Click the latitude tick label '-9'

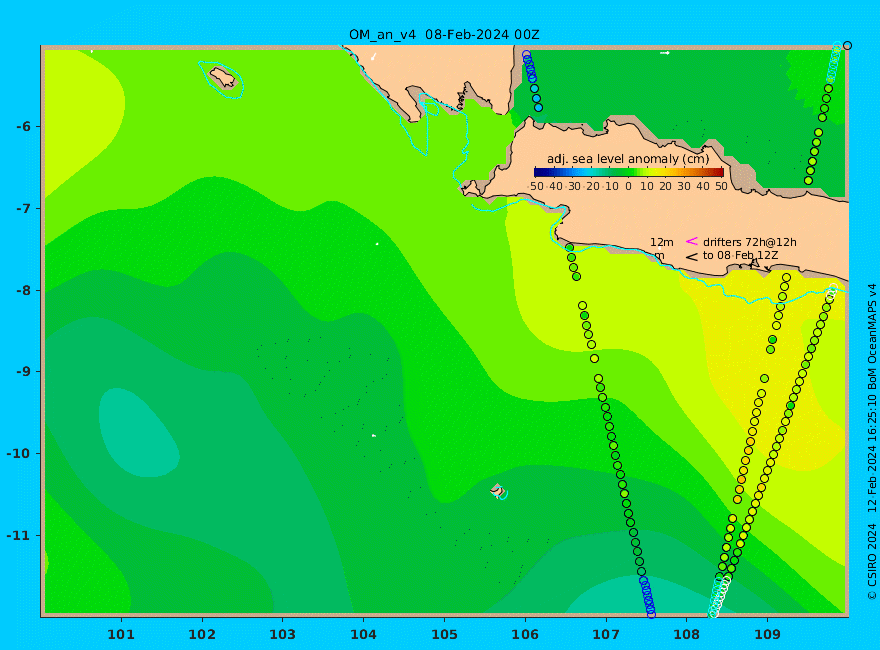[23, 372]
